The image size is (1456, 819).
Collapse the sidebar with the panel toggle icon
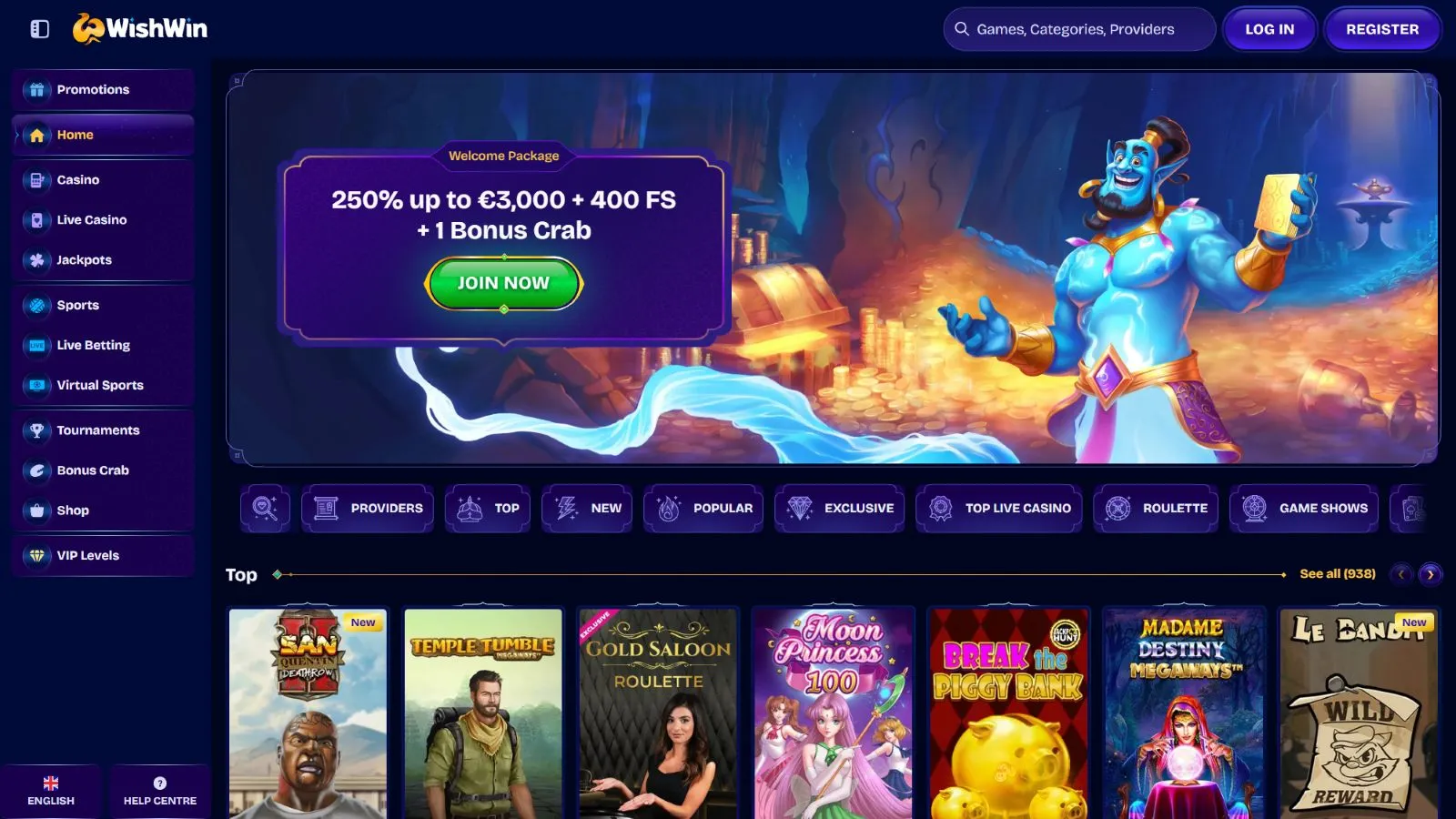point(39,29)
